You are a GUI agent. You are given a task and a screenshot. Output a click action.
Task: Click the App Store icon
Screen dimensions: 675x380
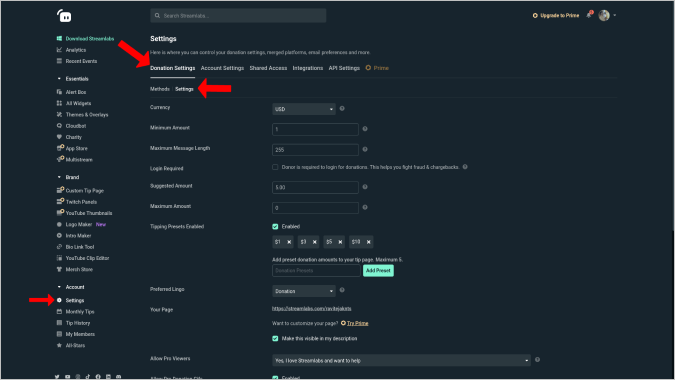(x=60, y=148)
